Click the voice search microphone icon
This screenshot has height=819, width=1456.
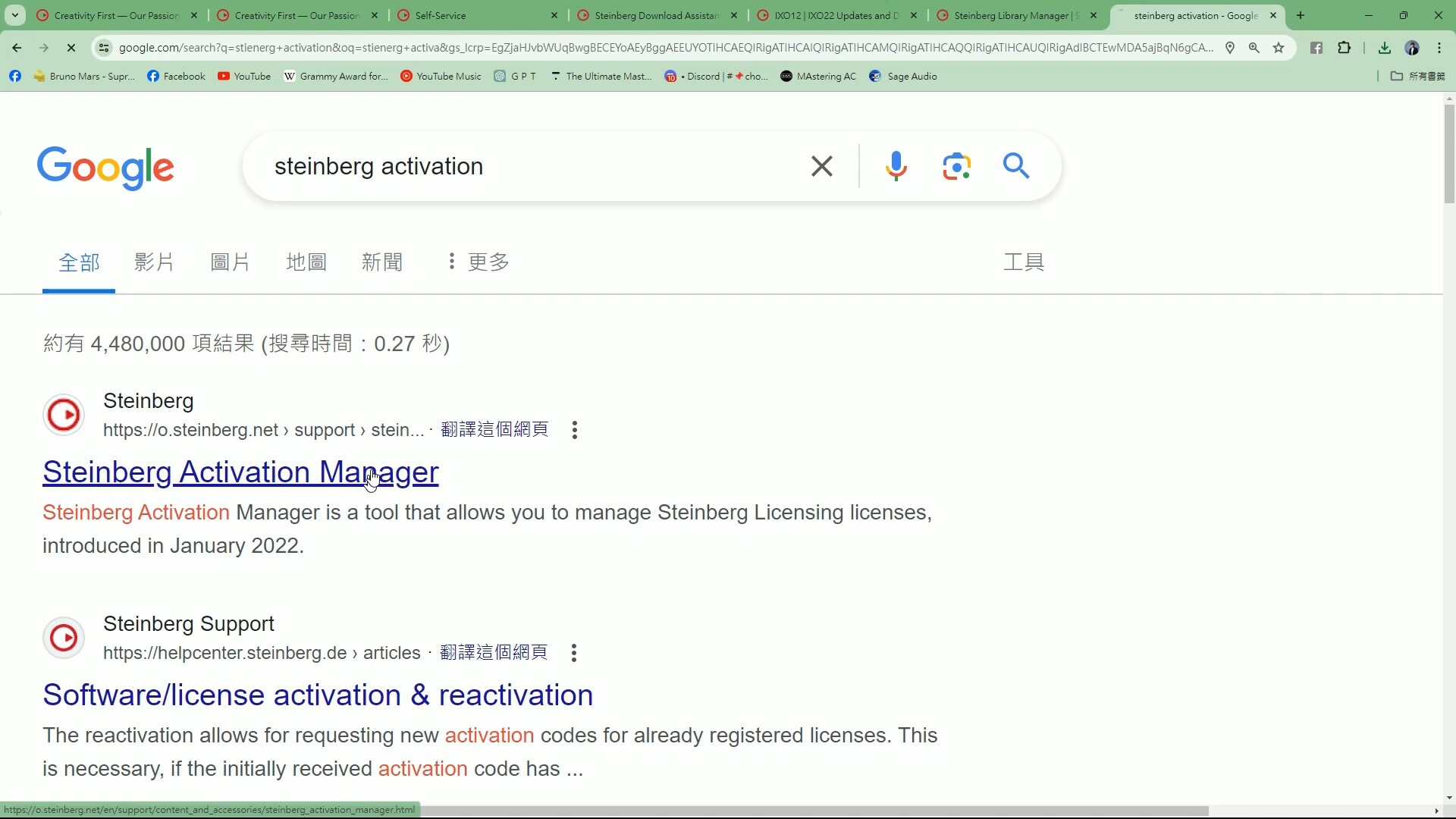[x=896, y=166]
